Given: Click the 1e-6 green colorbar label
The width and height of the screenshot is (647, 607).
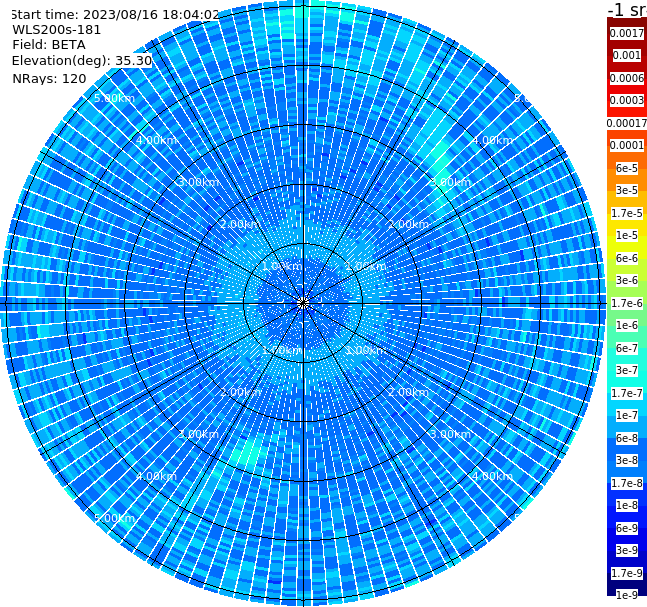Looking at the screenshot, I should 627,325.
